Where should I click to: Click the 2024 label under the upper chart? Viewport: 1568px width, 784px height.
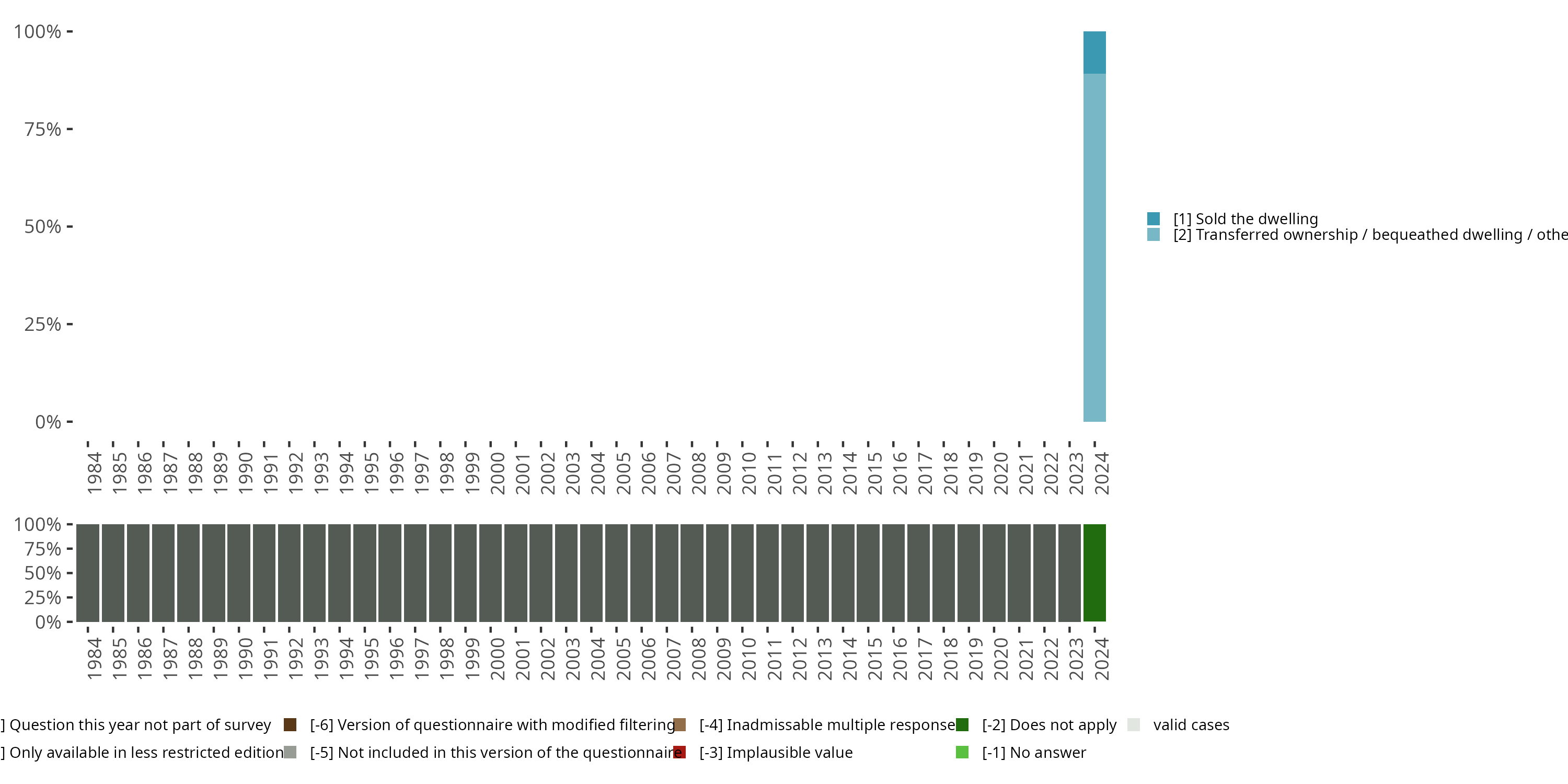tap(1101, 473)
